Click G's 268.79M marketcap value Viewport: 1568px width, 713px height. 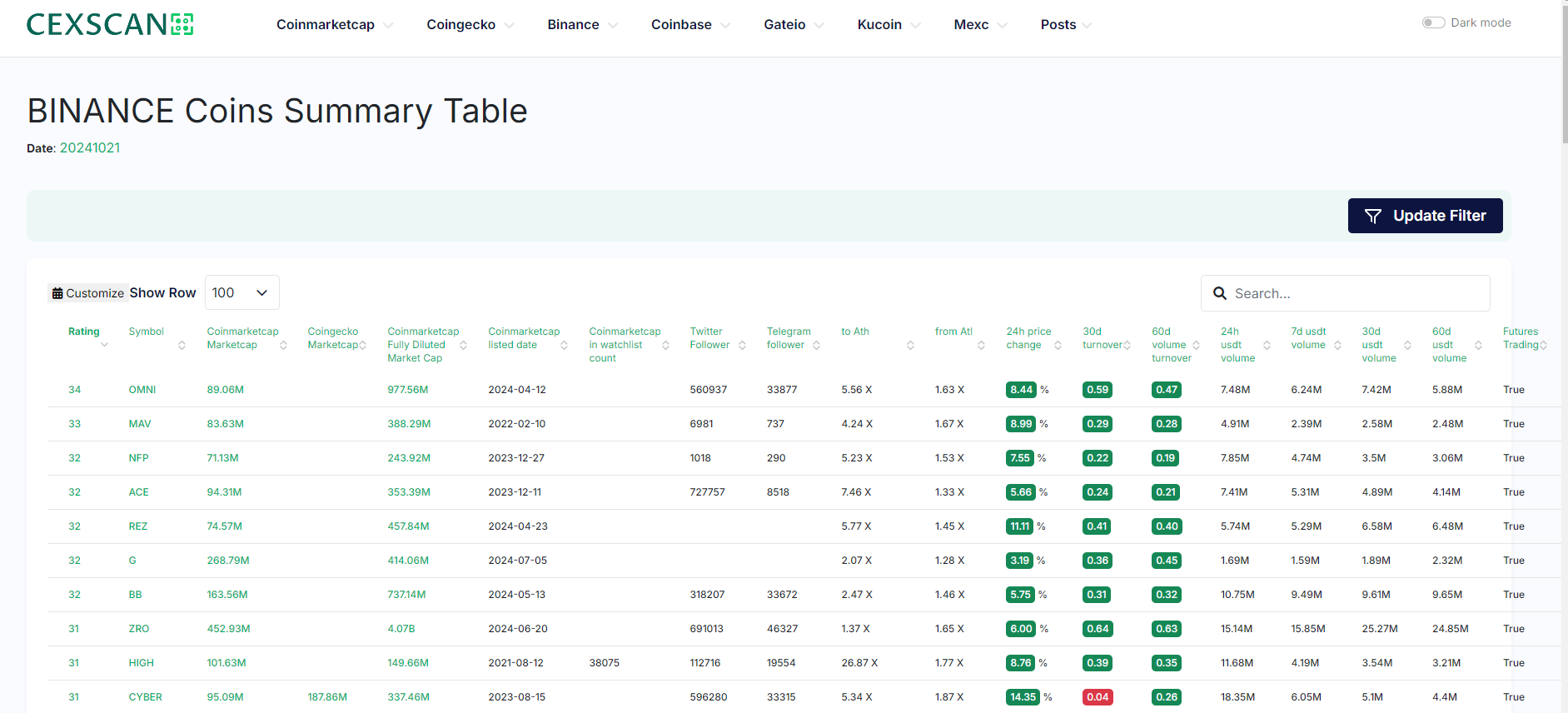(228, 561)
